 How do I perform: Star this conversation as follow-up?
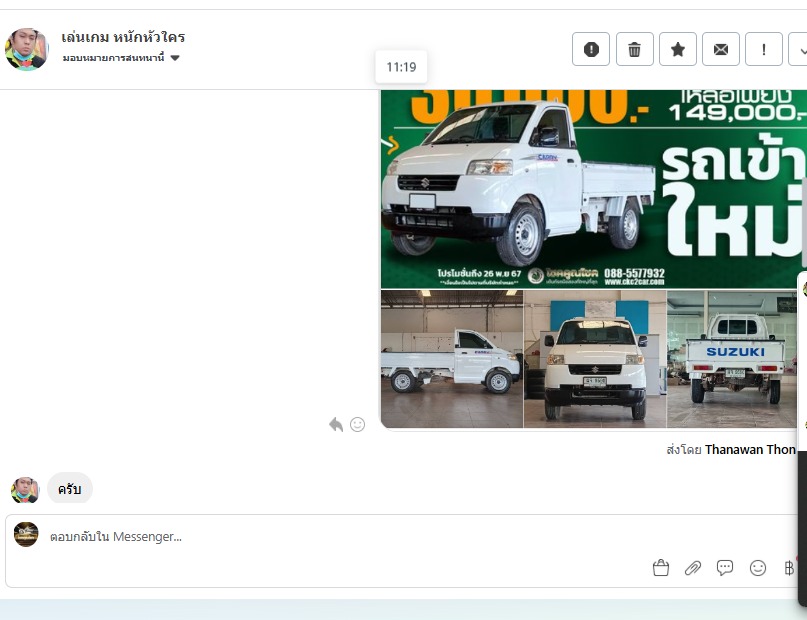pos(678,49)
